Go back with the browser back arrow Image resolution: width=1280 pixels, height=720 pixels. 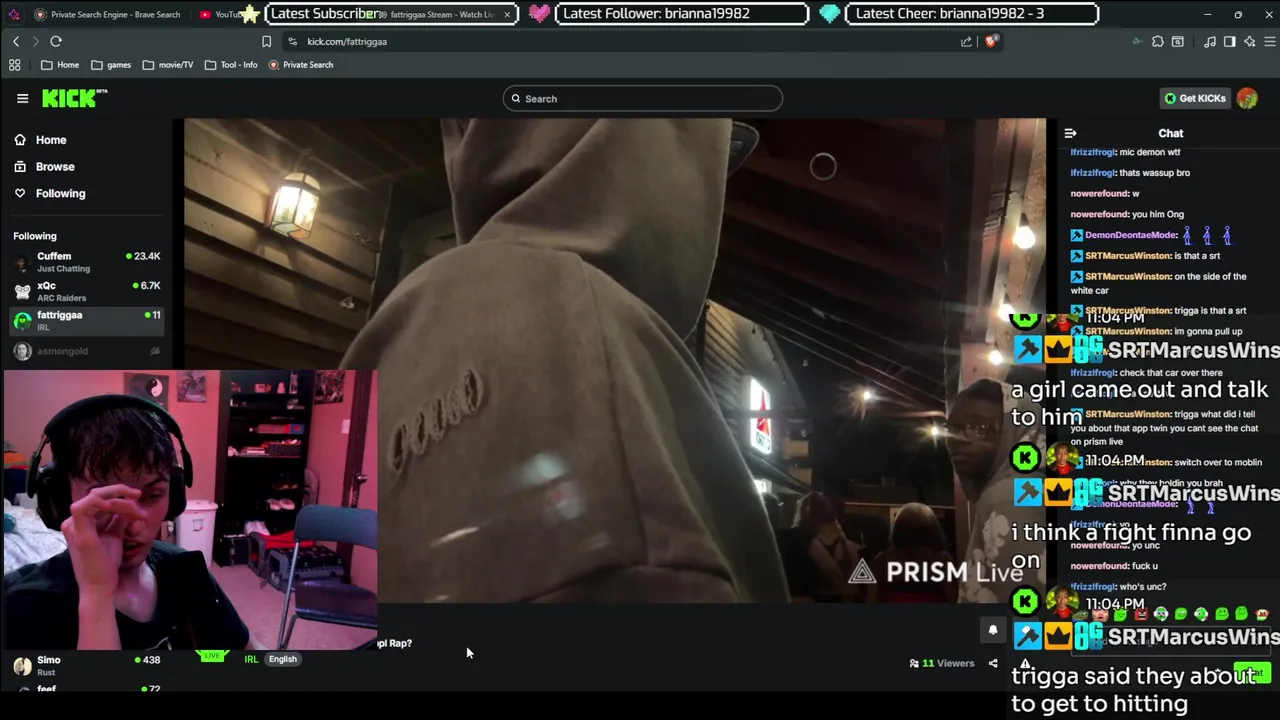pos(16,41)
